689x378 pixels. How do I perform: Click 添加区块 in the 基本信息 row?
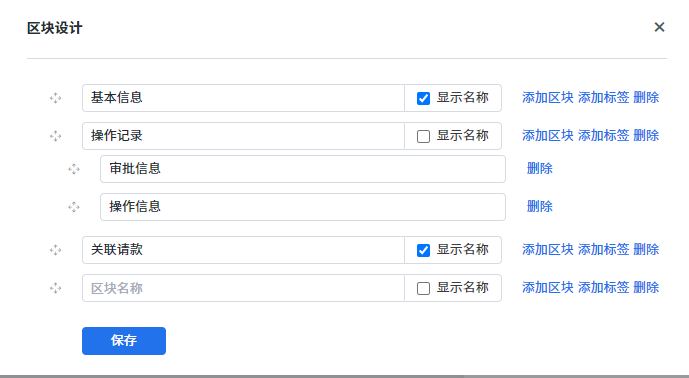click(x=548, y=98)
